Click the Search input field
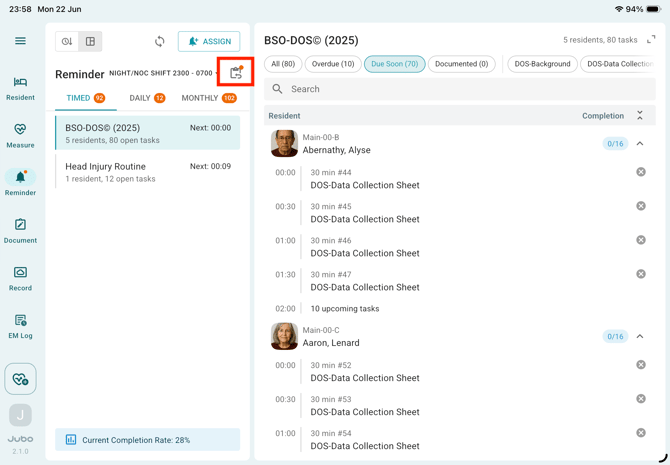The image size is (670, 465). coord(459,89)
